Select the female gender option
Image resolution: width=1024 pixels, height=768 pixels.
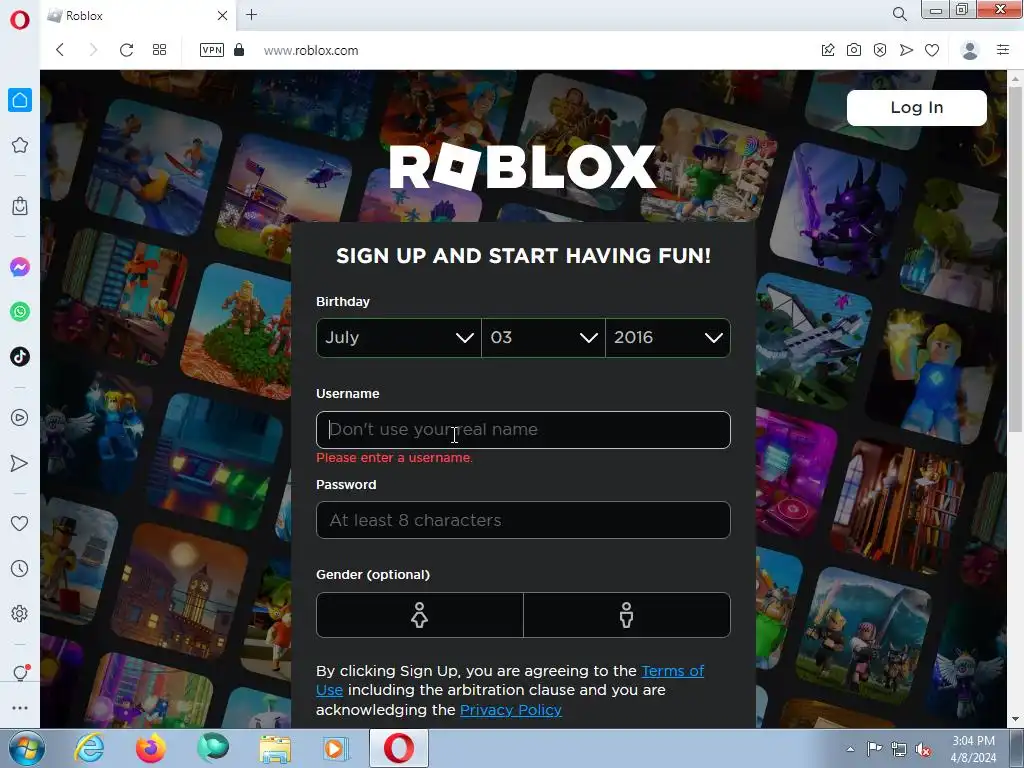420,615
